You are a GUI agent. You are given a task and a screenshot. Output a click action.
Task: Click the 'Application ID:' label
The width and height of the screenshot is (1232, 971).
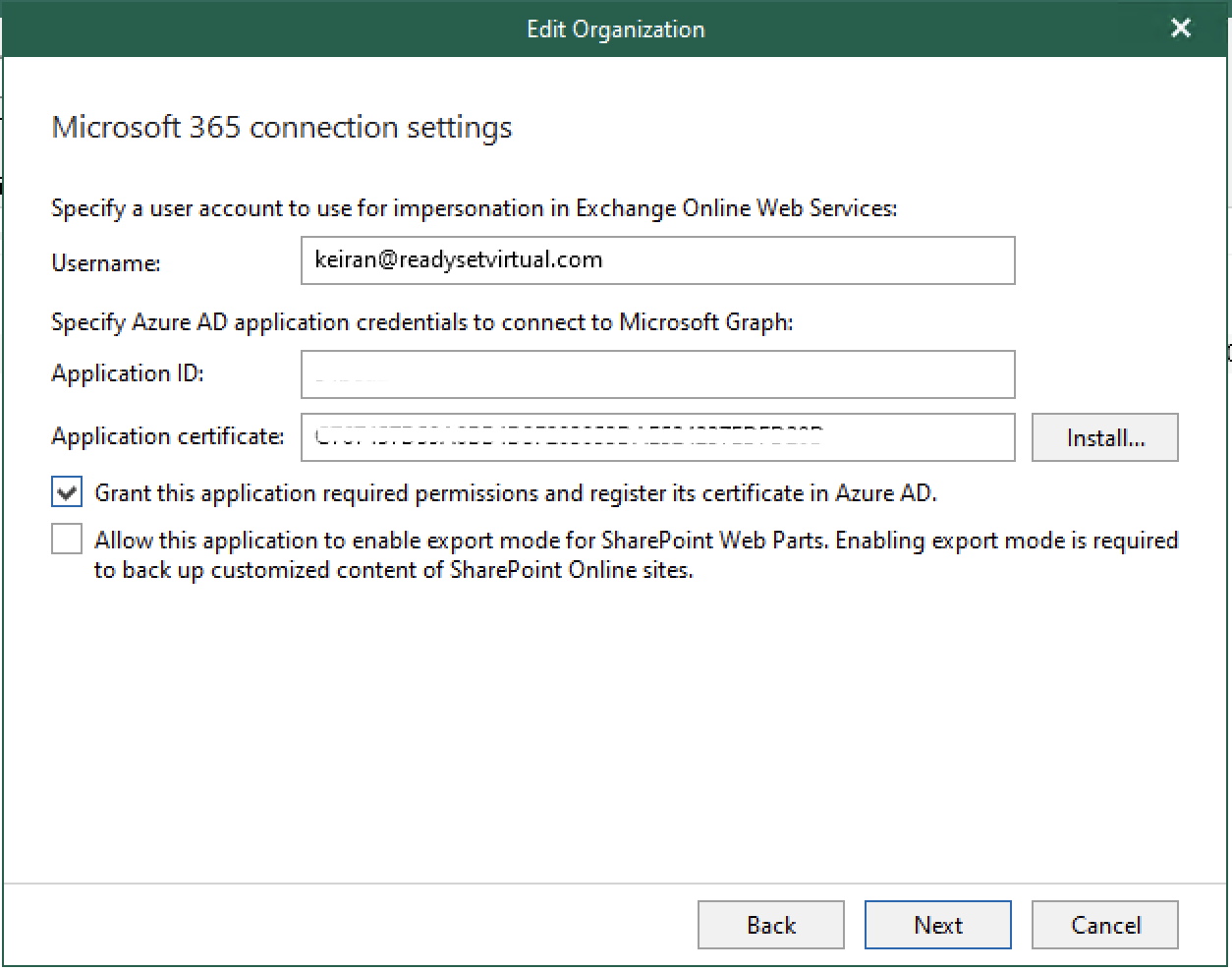(128, 373)
